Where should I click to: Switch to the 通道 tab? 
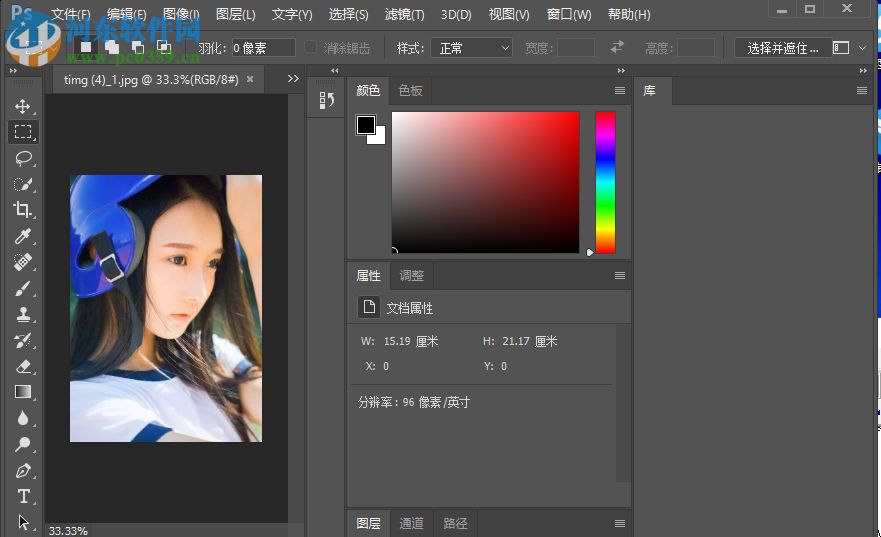(x=411, y=524)
